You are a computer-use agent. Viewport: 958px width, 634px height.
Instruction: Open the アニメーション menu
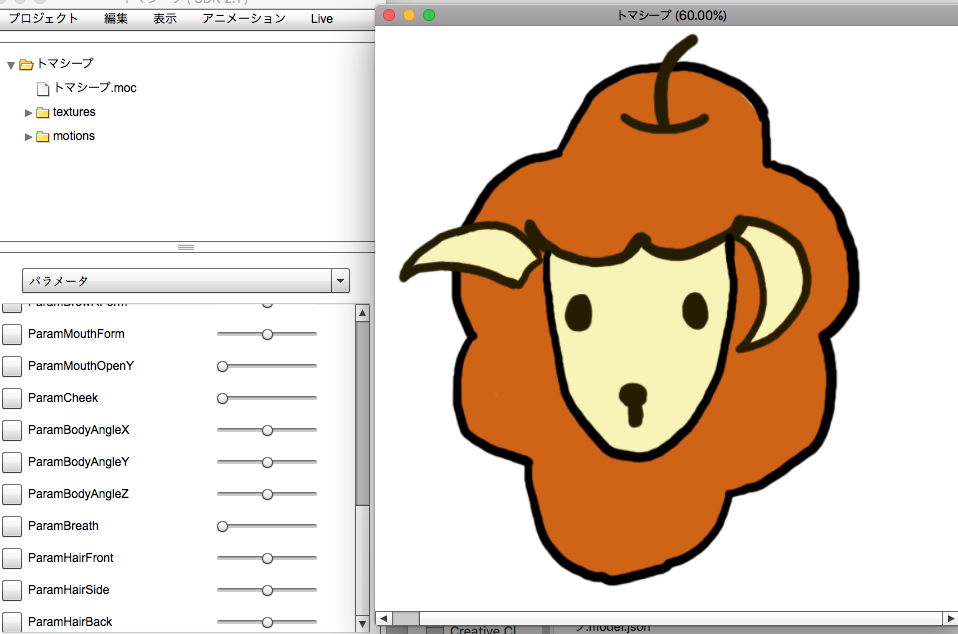point(244,18)
